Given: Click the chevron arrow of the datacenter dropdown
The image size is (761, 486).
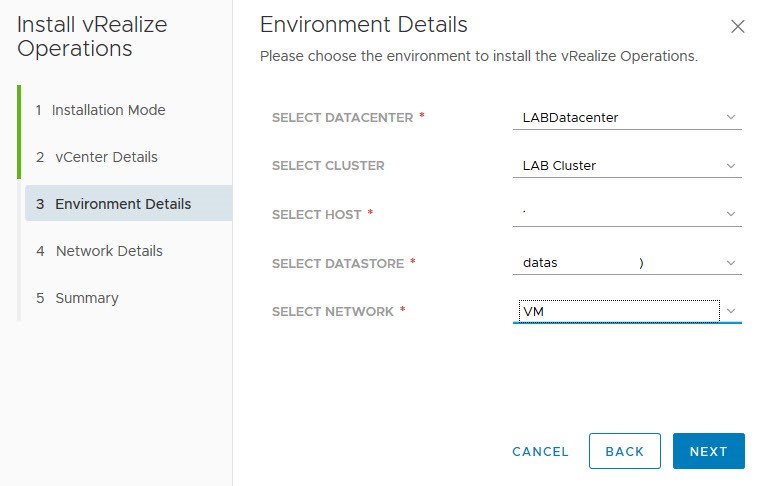Looking at the screenshot, I should [x=731, y=118].
